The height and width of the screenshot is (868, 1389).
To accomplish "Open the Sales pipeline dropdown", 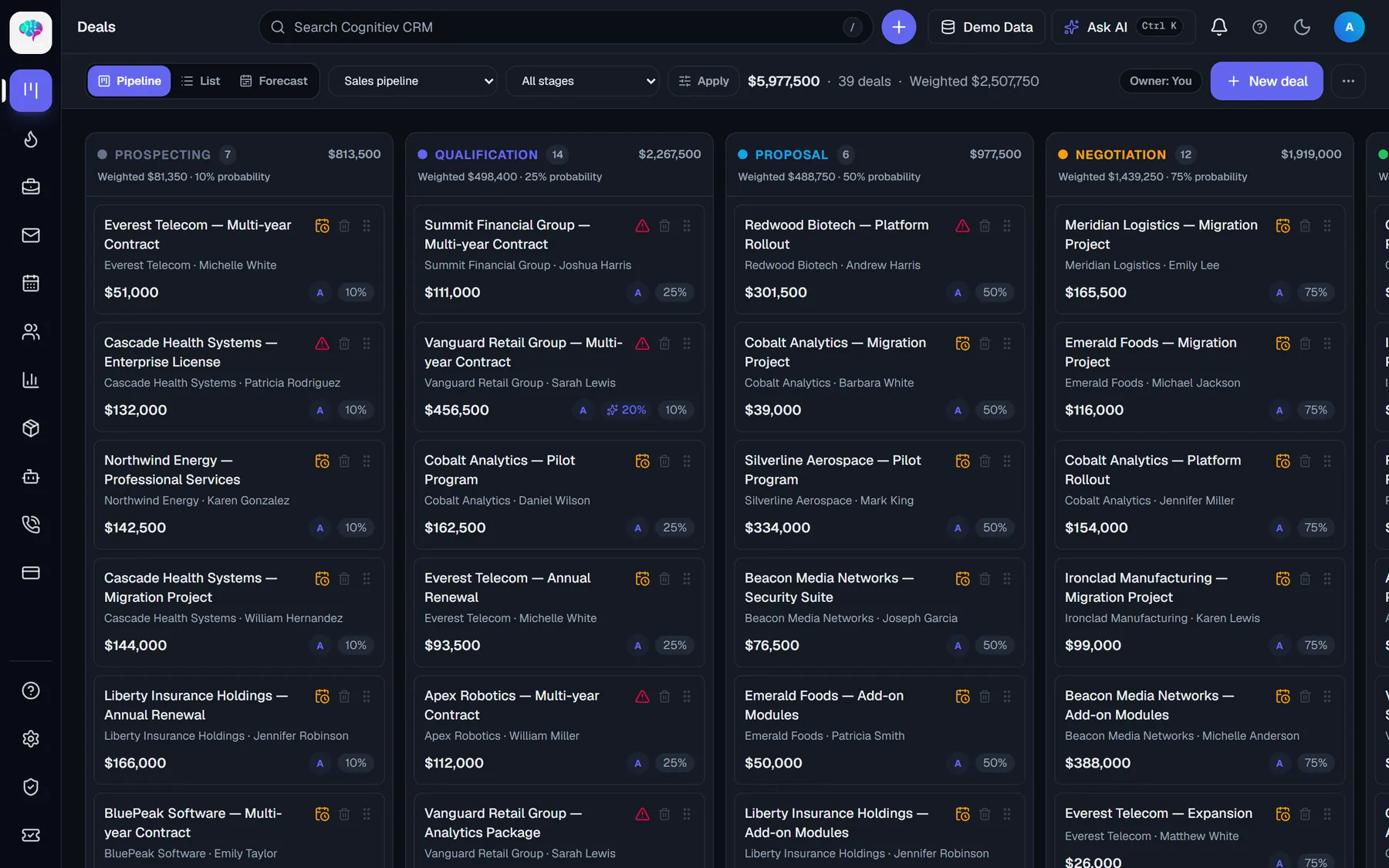I will pos(413,81).
